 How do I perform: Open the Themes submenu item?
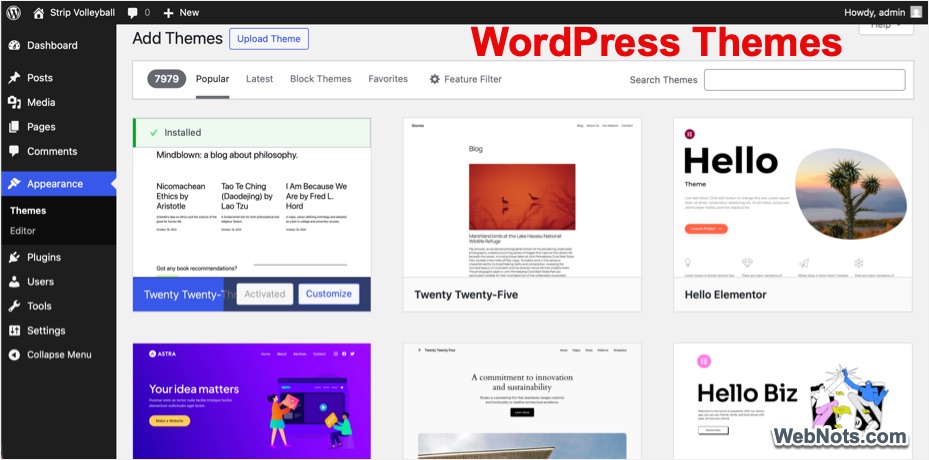click(x=28, y=210)
